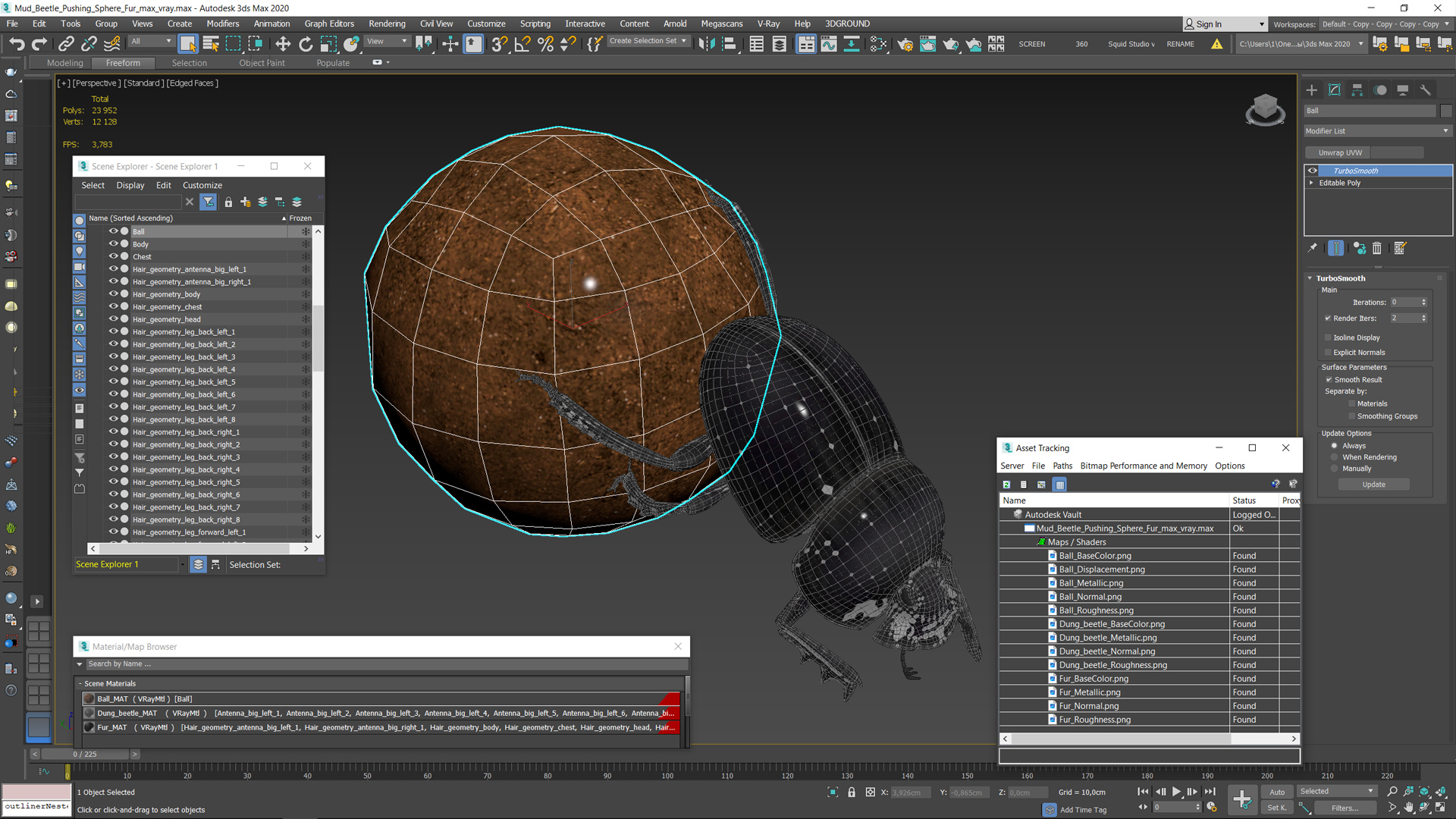Viewport: 1456px width, 819px height.
Task: Select When Rendering update option
Action: tap(1335, 457)
